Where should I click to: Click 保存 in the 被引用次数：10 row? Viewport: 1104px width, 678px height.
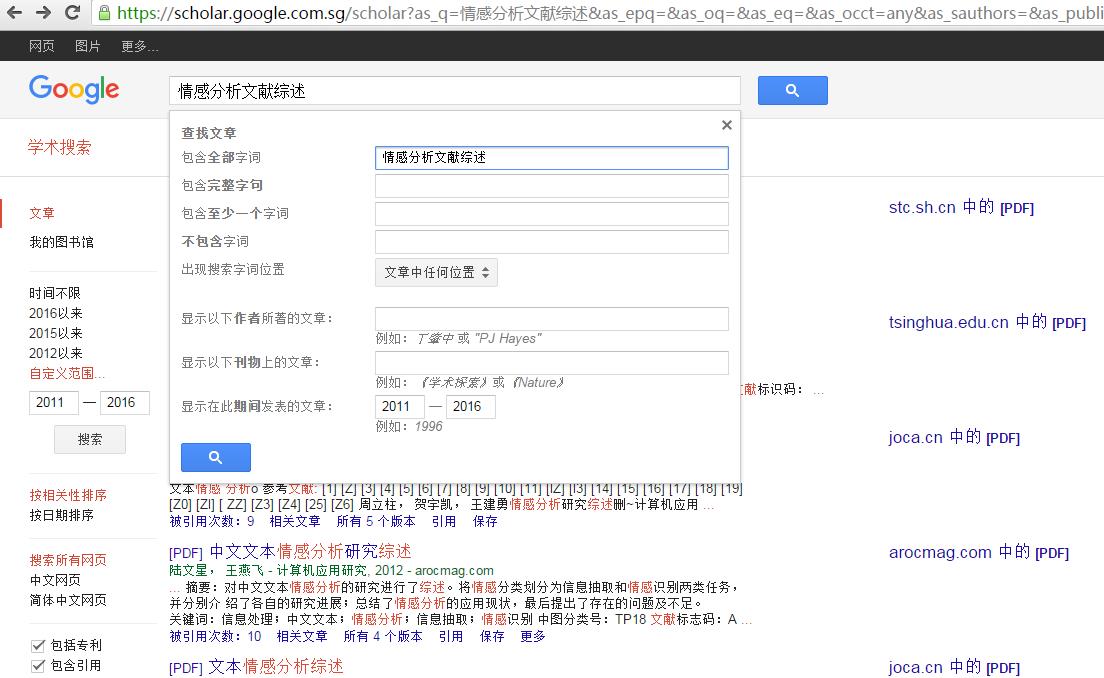(x=492, y=636)
